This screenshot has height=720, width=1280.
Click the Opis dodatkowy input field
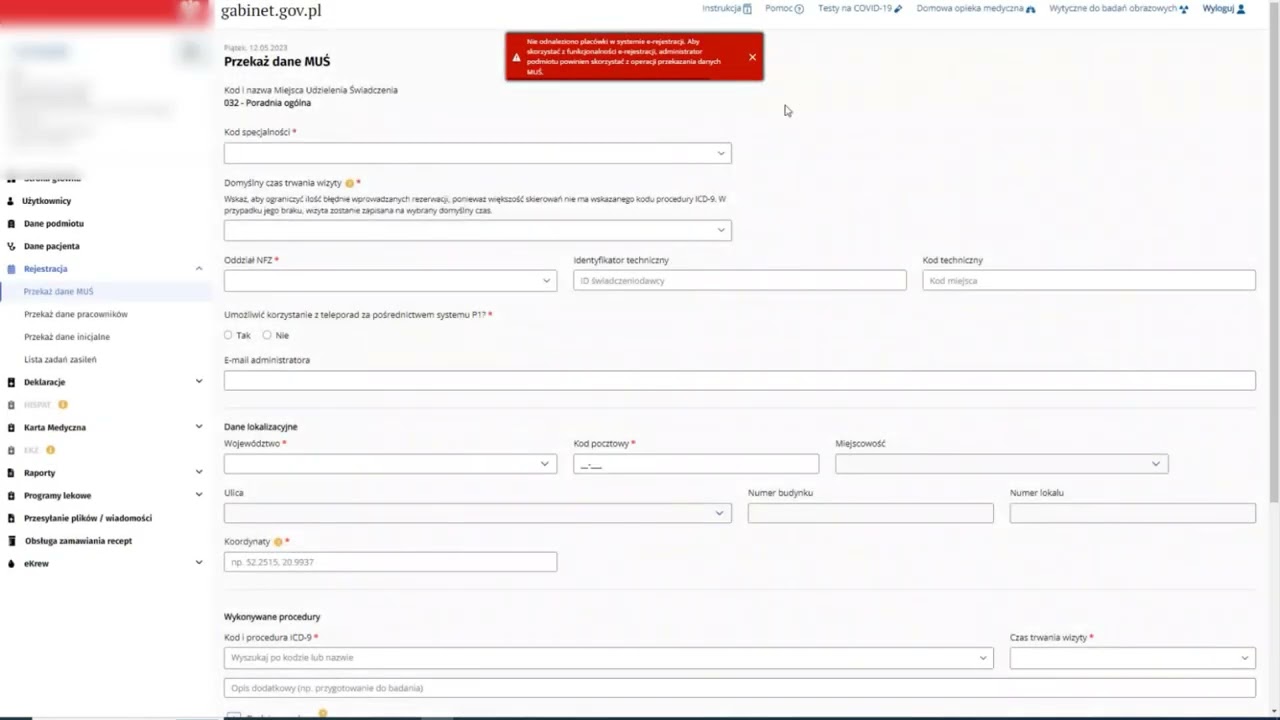[x=740, y=688]
